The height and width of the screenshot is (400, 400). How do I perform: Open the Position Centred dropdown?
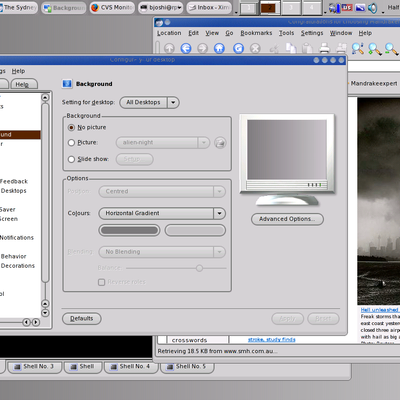(x=162, y=192)
